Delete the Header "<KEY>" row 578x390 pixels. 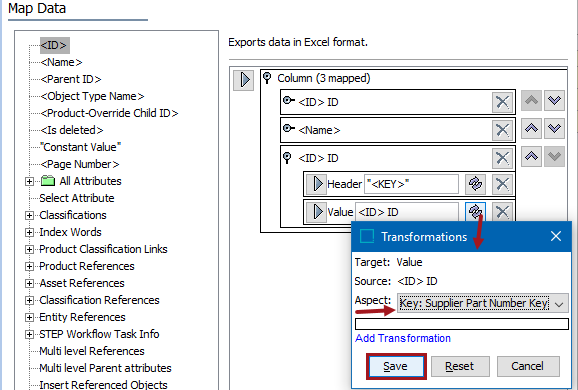502,184
